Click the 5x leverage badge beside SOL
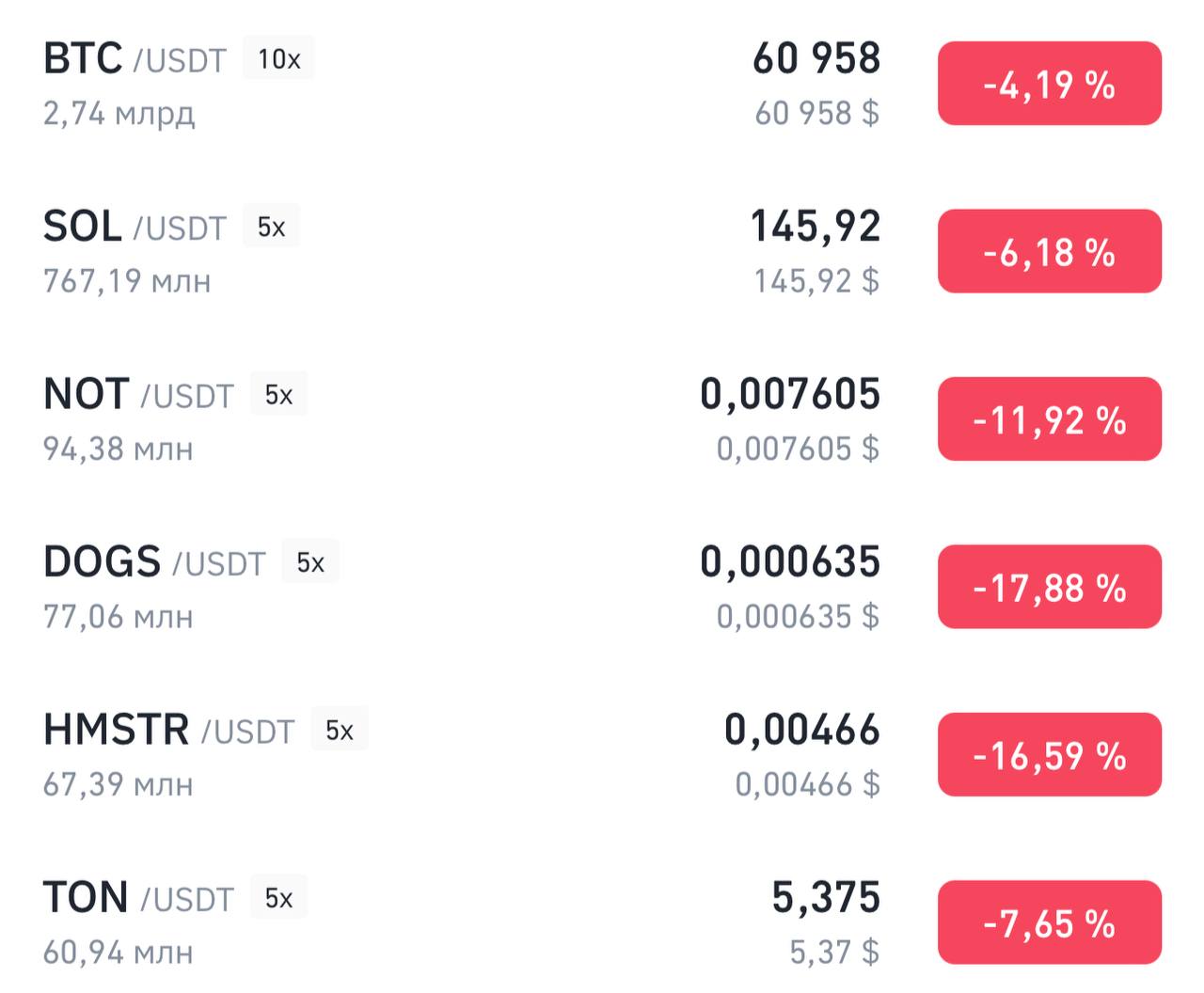The width and height of the screenshot is (1204, 993). (x=271, y=228)
